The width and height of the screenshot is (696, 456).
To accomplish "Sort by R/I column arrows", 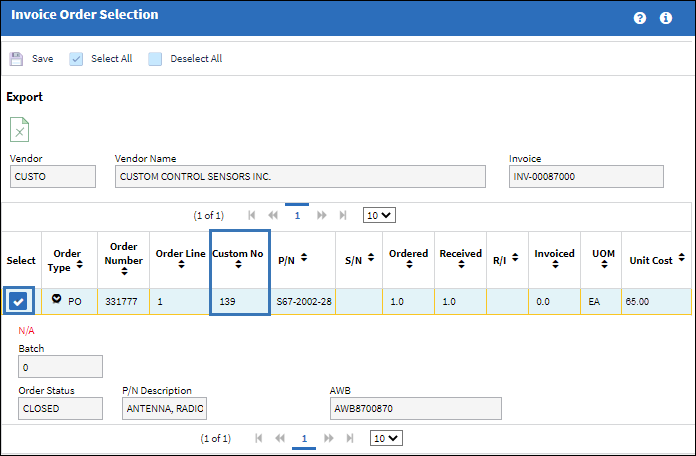I will (x=515, y=257).
